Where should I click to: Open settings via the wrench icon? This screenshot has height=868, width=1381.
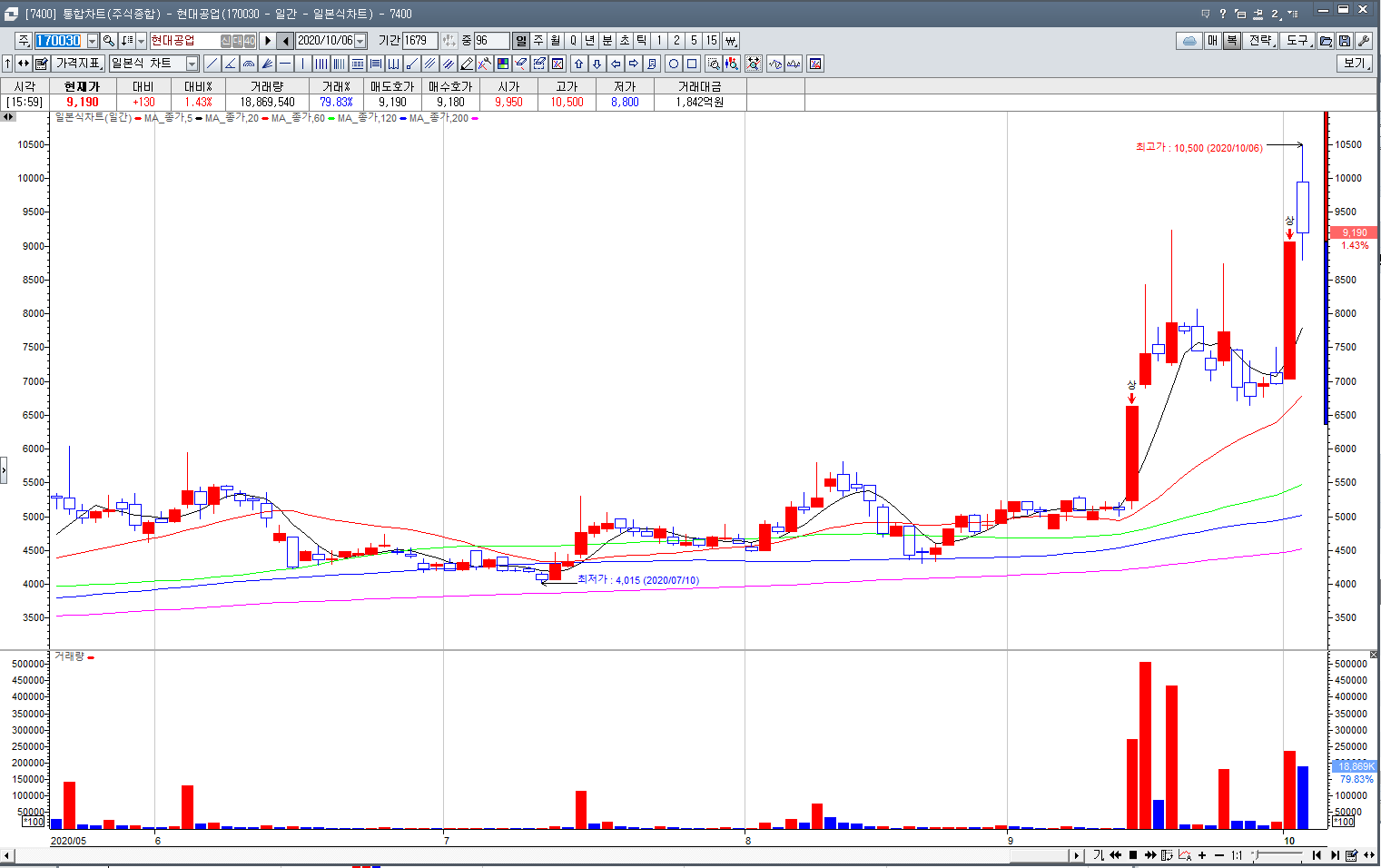(1363, 41)
